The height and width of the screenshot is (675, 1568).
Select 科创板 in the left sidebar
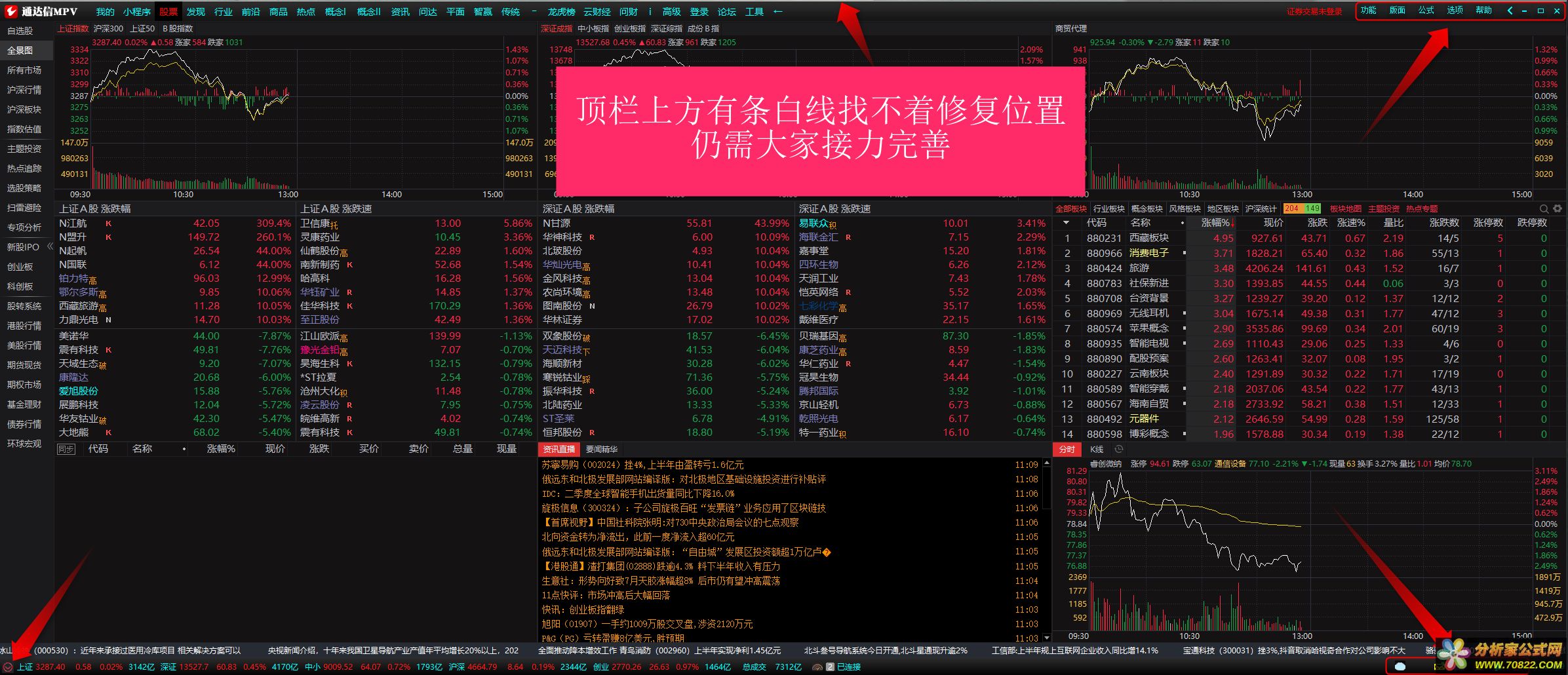pyautogui.click(x=20, y=286)
